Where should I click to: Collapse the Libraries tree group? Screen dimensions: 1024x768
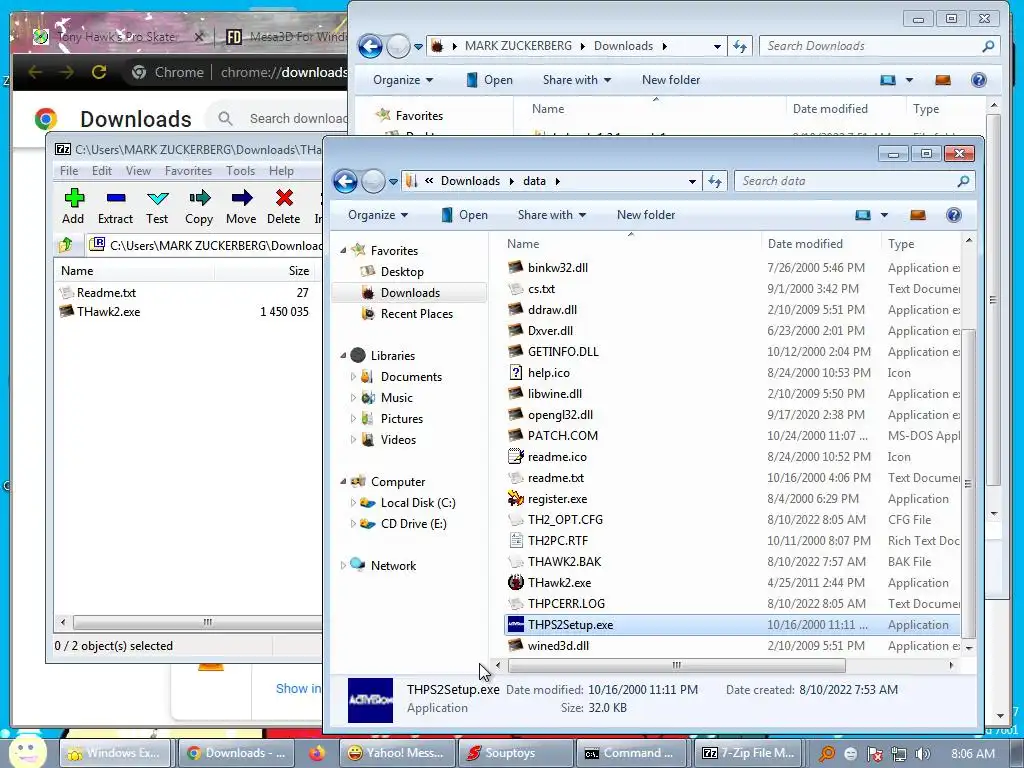343,355
